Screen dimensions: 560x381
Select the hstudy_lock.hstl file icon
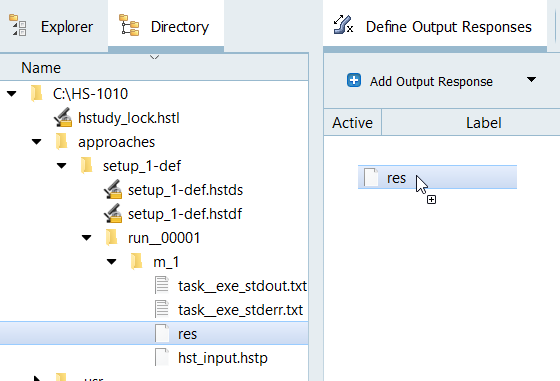[x=63, y=117]
